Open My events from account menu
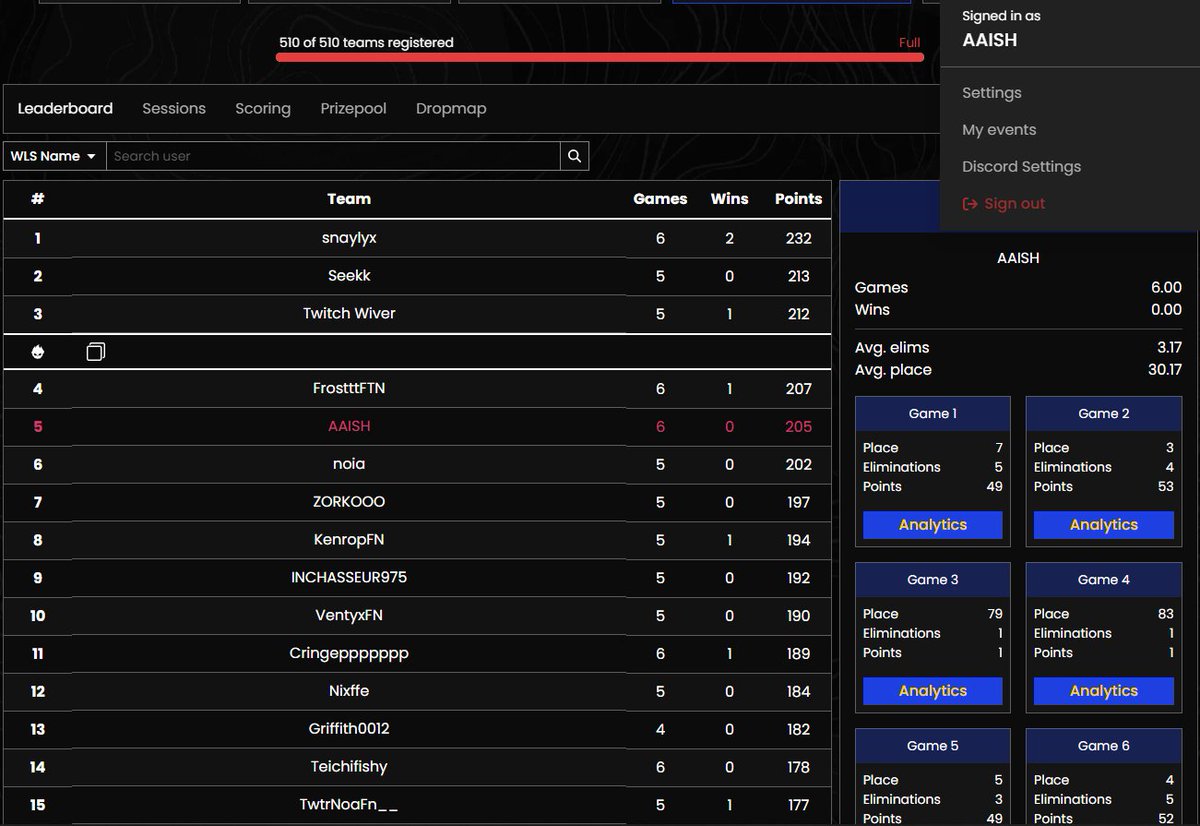 [x=999, y=130]
